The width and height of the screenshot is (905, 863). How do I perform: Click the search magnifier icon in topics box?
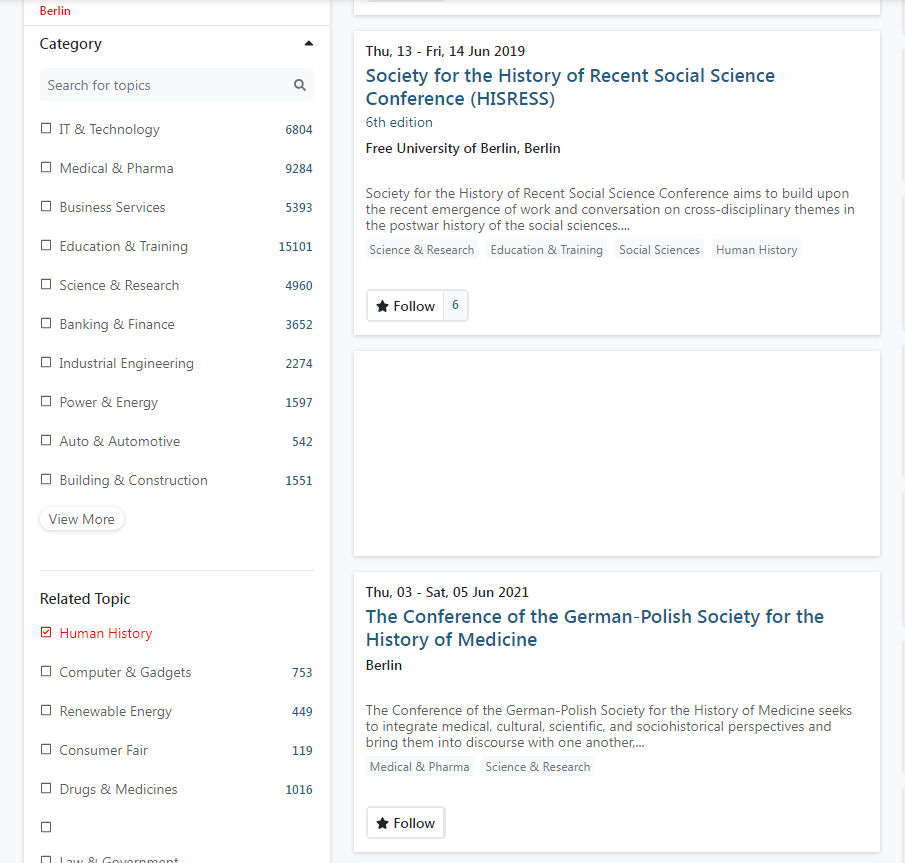[x=300, y=85]
